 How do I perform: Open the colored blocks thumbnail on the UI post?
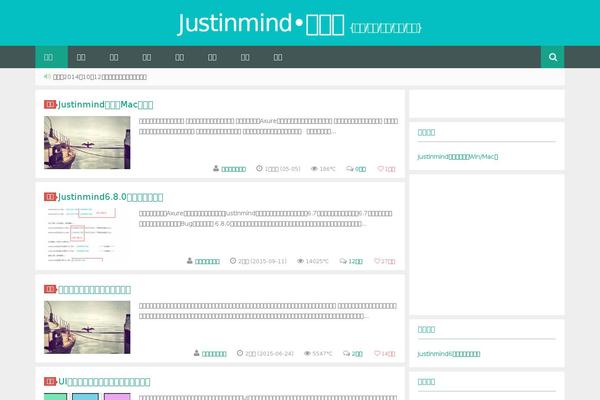point(87,396)
